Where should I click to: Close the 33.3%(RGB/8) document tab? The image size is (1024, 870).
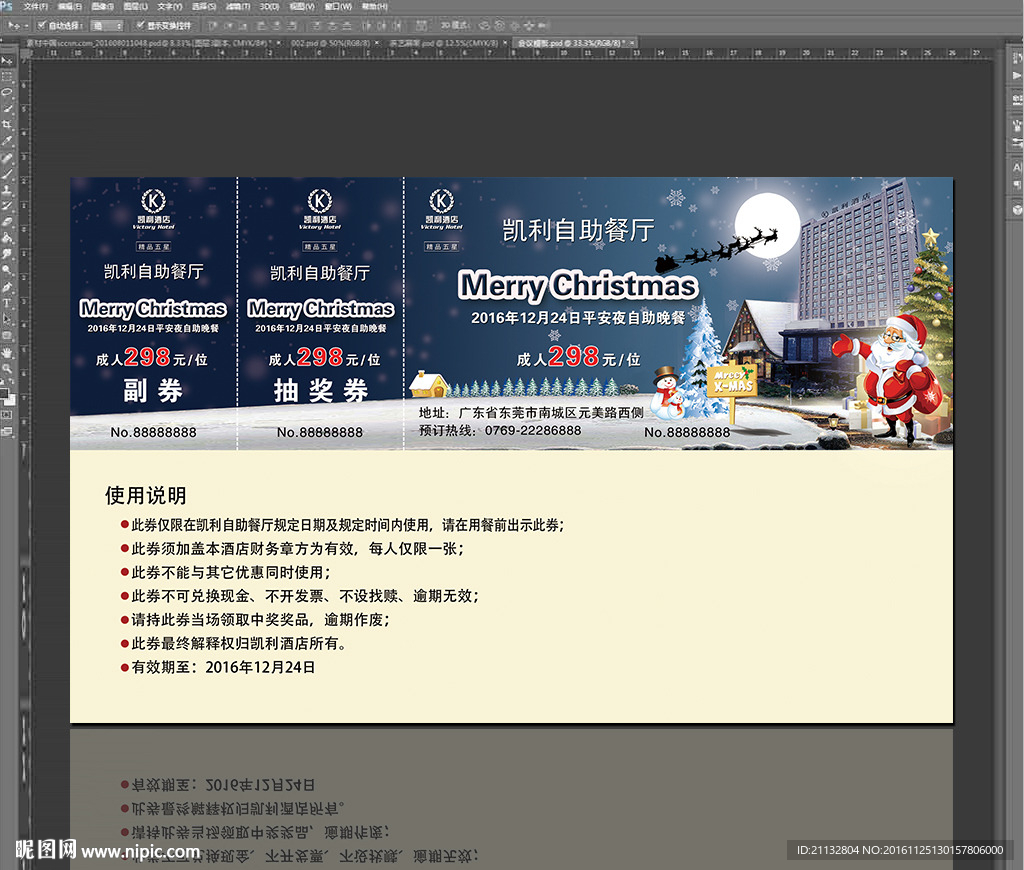pos(632,42)
